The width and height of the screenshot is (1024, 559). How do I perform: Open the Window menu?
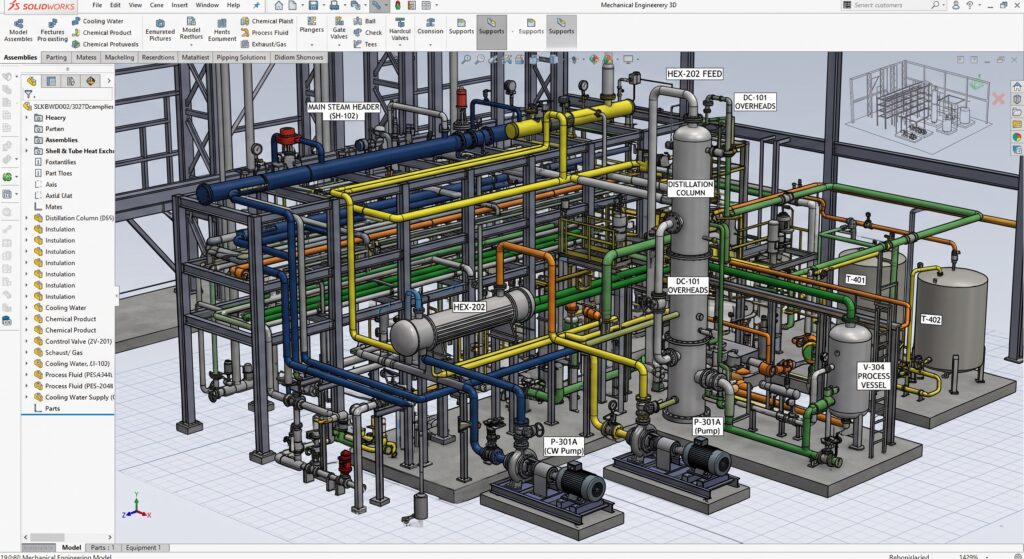(x=207, y=5)
